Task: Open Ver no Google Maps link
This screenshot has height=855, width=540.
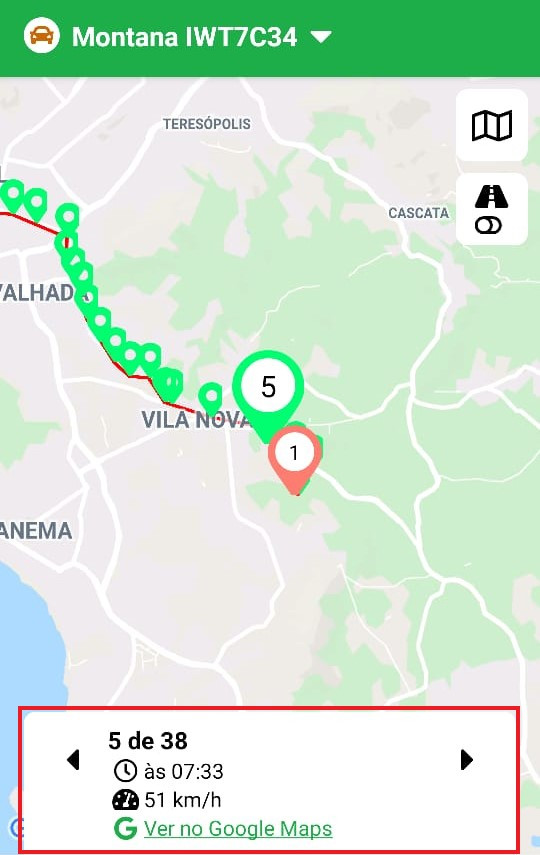Action: click(x=238, y=829)
